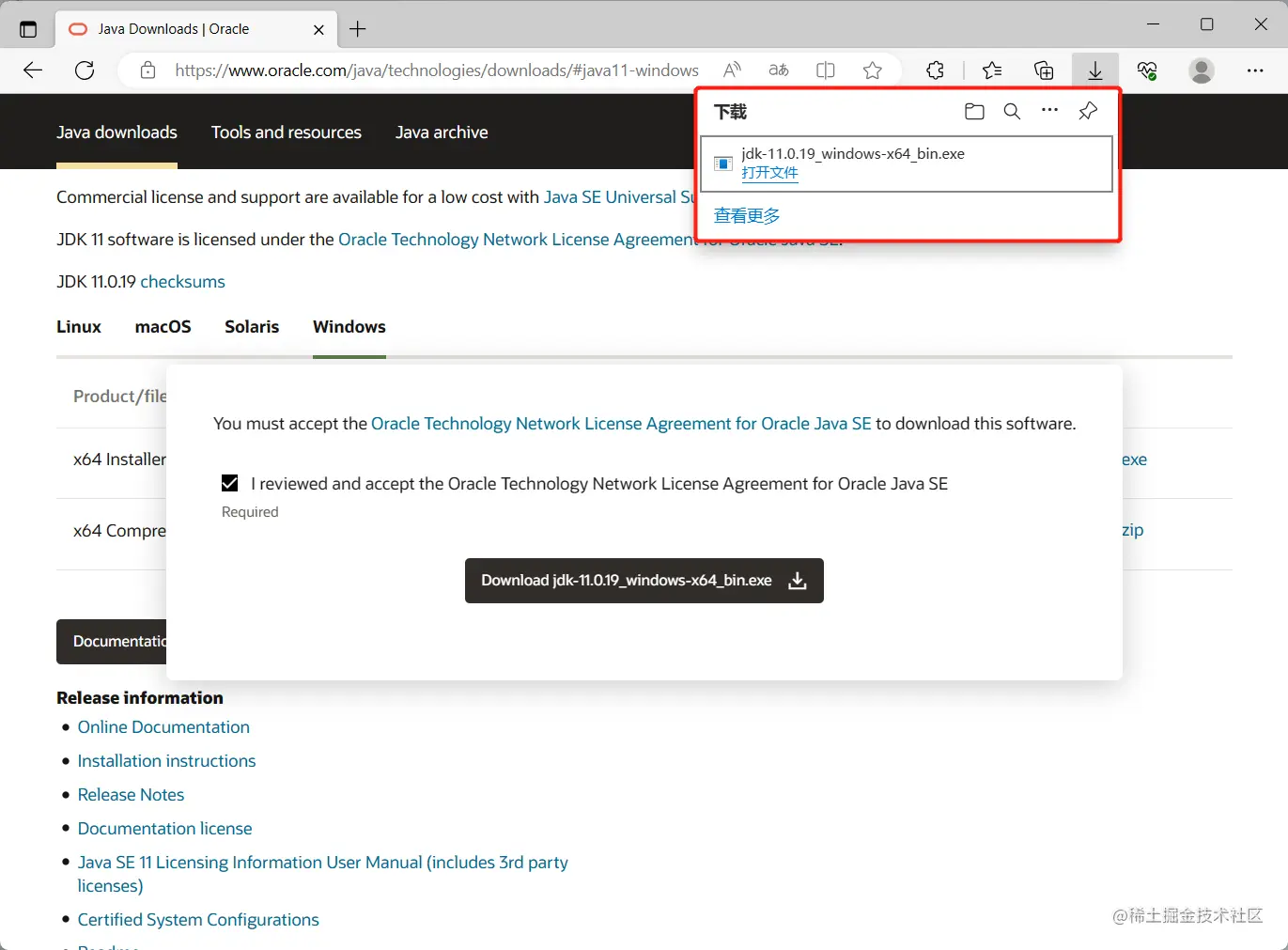This screenshot has height=950, width=1288.
Task: Open the browser extensions icon
Action: click(935, 70)
